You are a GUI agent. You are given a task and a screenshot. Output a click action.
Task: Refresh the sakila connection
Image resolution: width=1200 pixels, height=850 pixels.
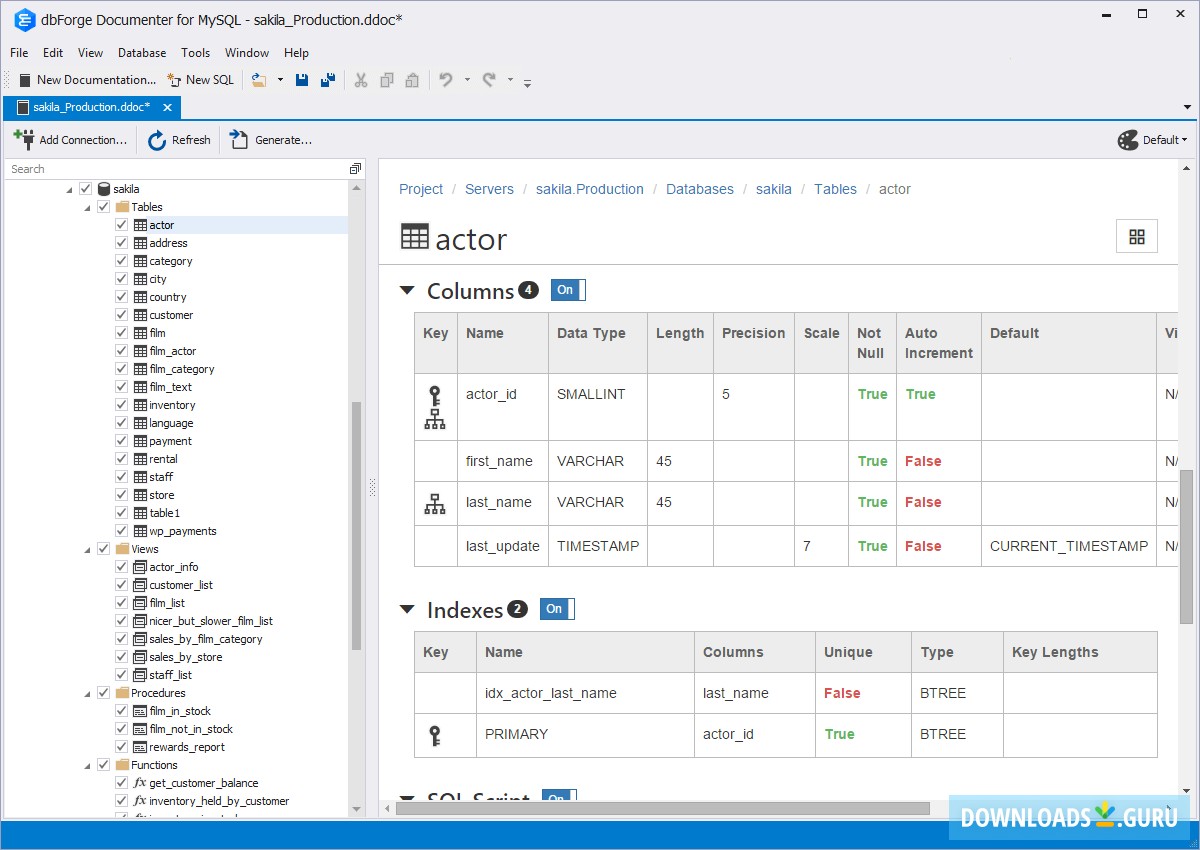[x=179, y=140]
